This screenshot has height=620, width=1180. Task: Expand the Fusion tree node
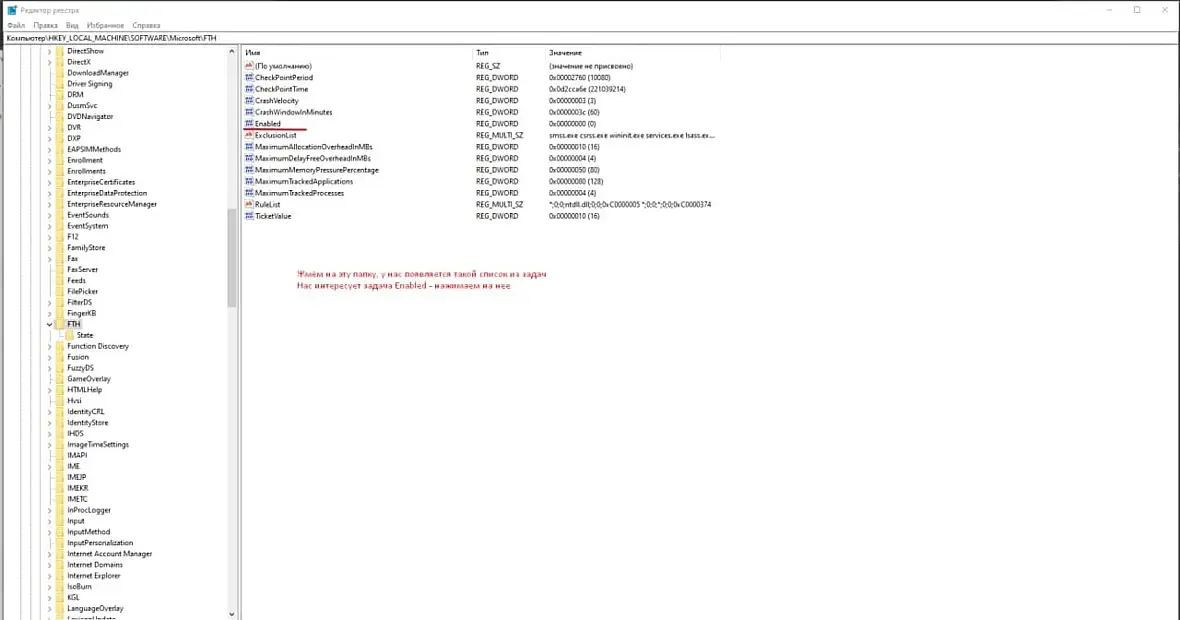pyautogui.click(x=50, y=357)
